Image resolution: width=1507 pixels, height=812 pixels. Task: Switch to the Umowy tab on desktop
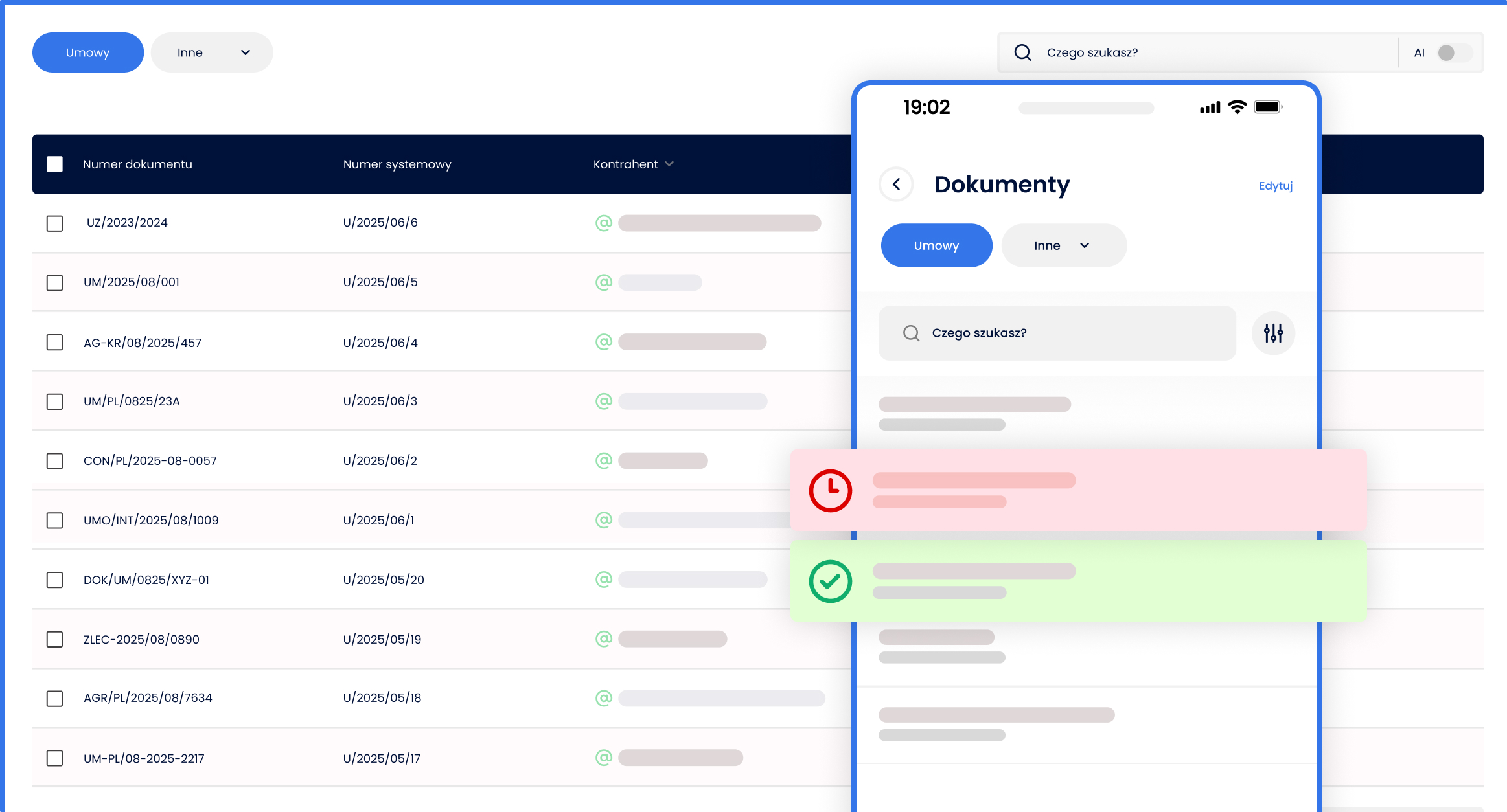[x=87, y=52]
